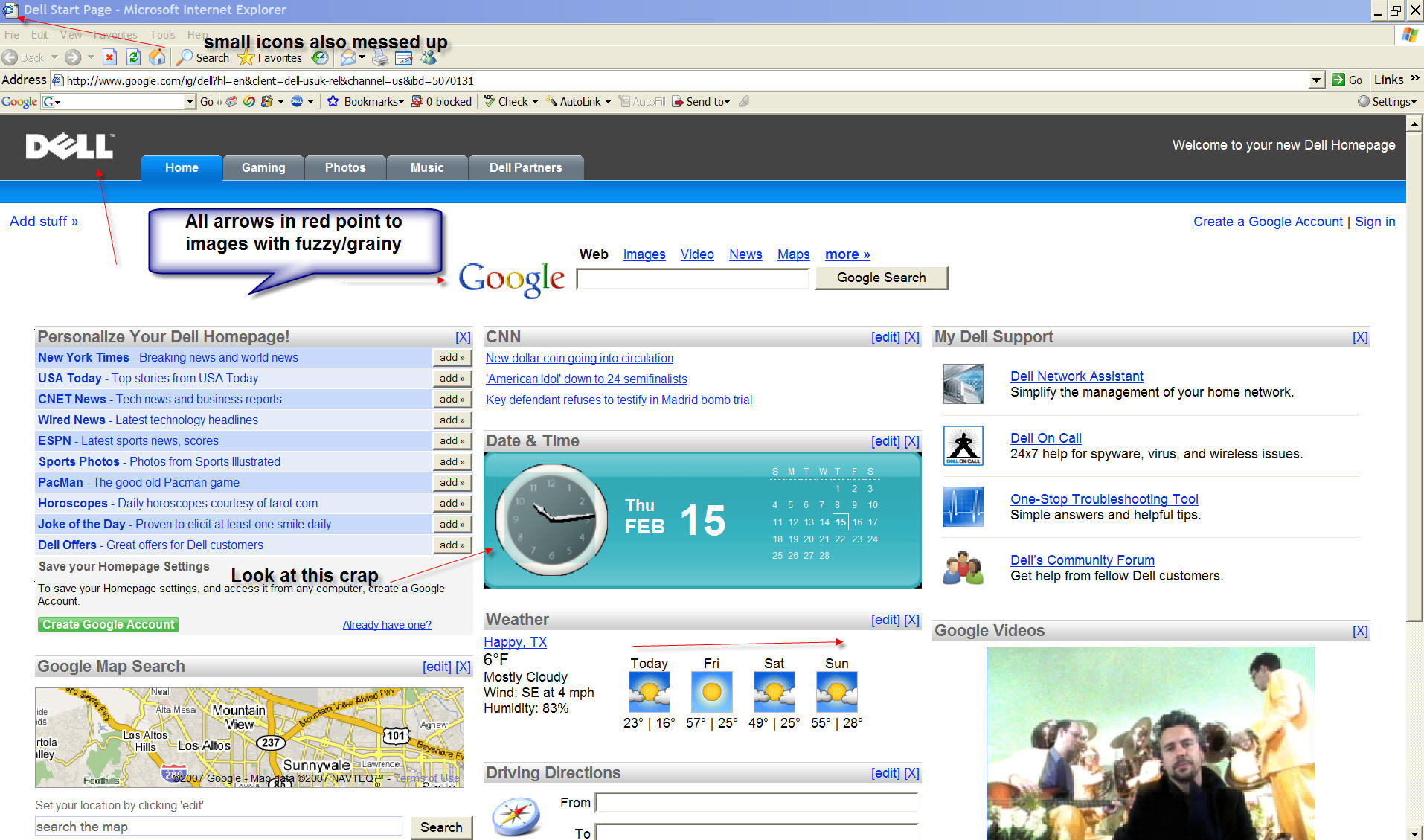The width and height of the screenshot is (1424, 840).
Task: Click the driving directions compass icon
Action: [516, 816]
